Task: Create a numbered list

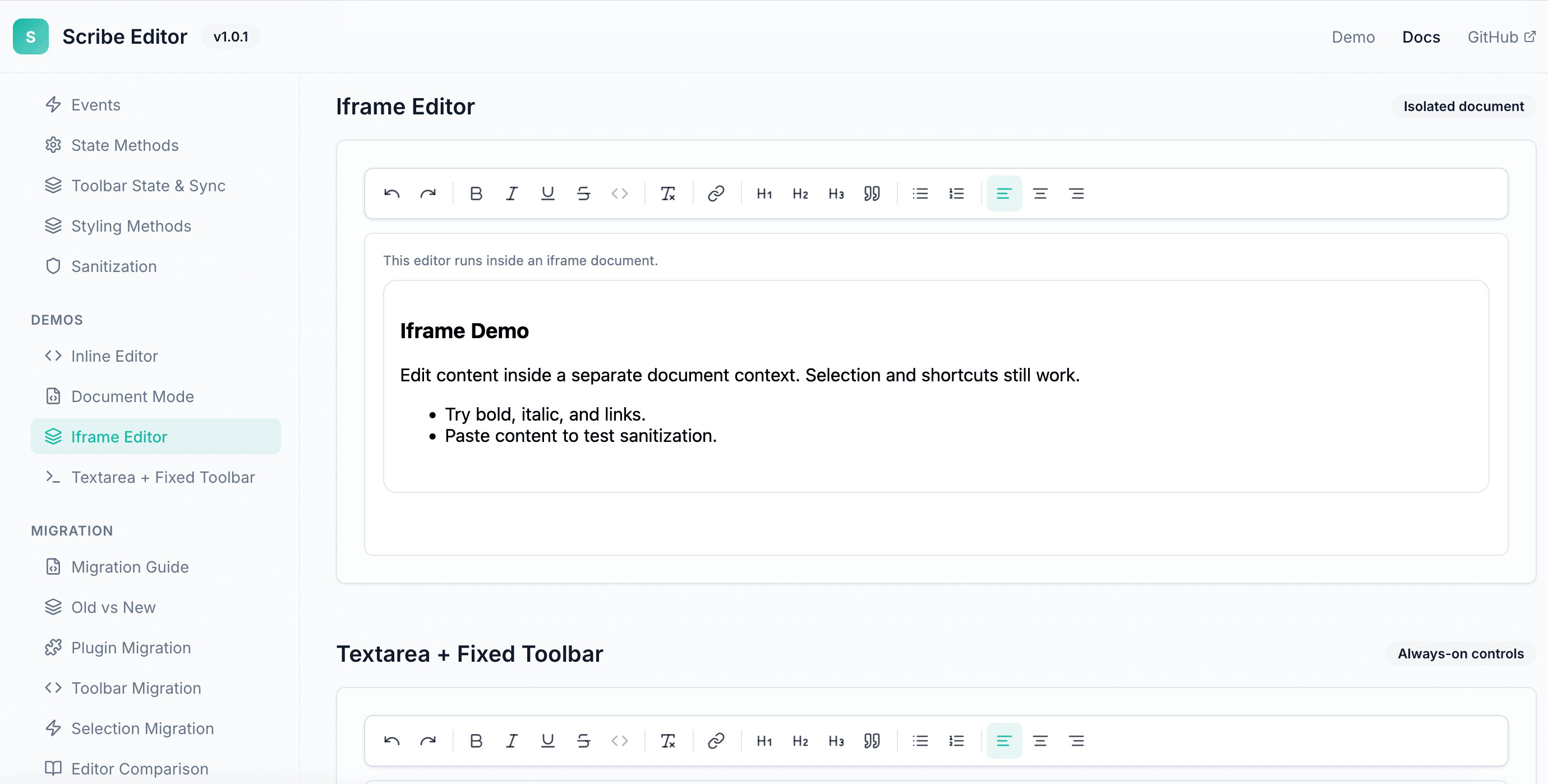Action: coord(956,193)
